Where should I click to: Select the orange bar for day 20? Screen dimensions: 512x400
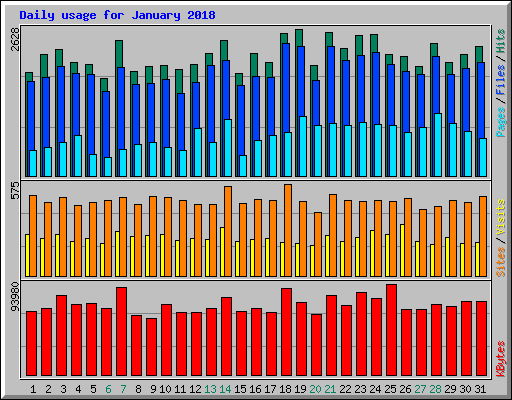pyautogui.click(x=318, y=245)
